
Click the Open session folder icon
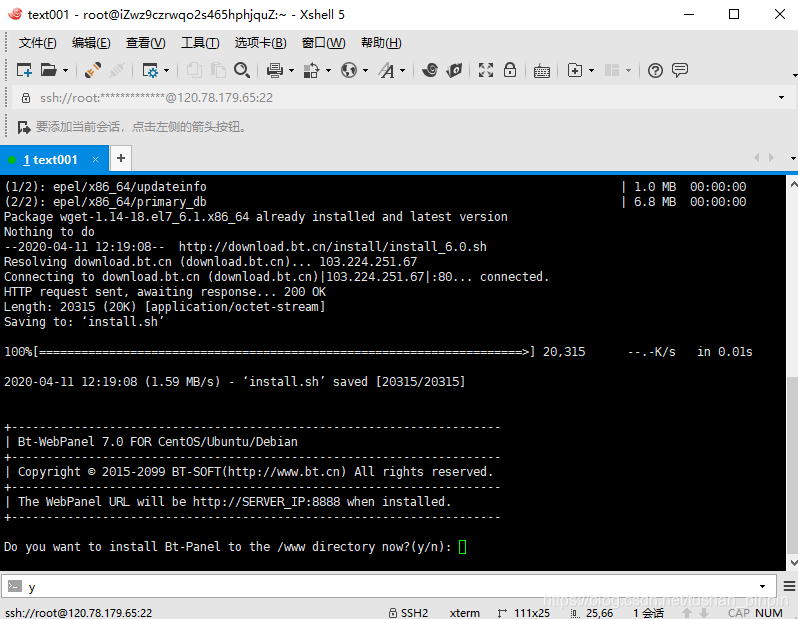click(x=48, y=70)
